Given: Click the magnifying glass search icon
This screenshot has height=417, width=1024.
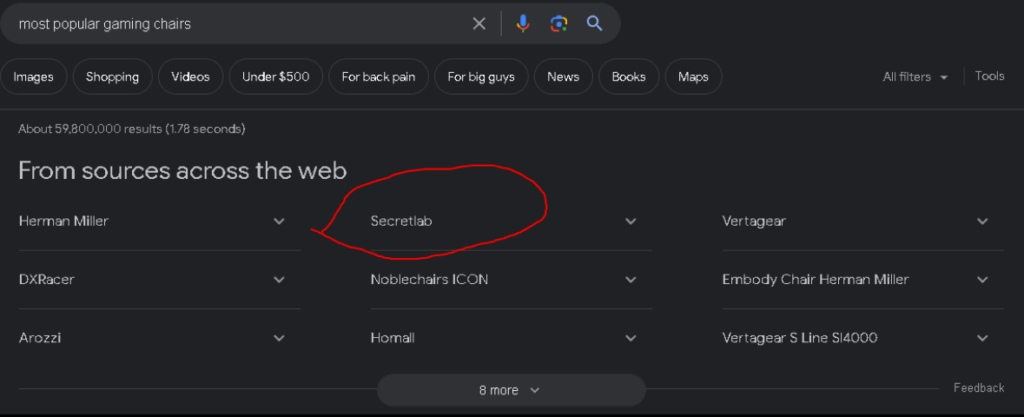Looking at the screenshot, I should point(594,23).
